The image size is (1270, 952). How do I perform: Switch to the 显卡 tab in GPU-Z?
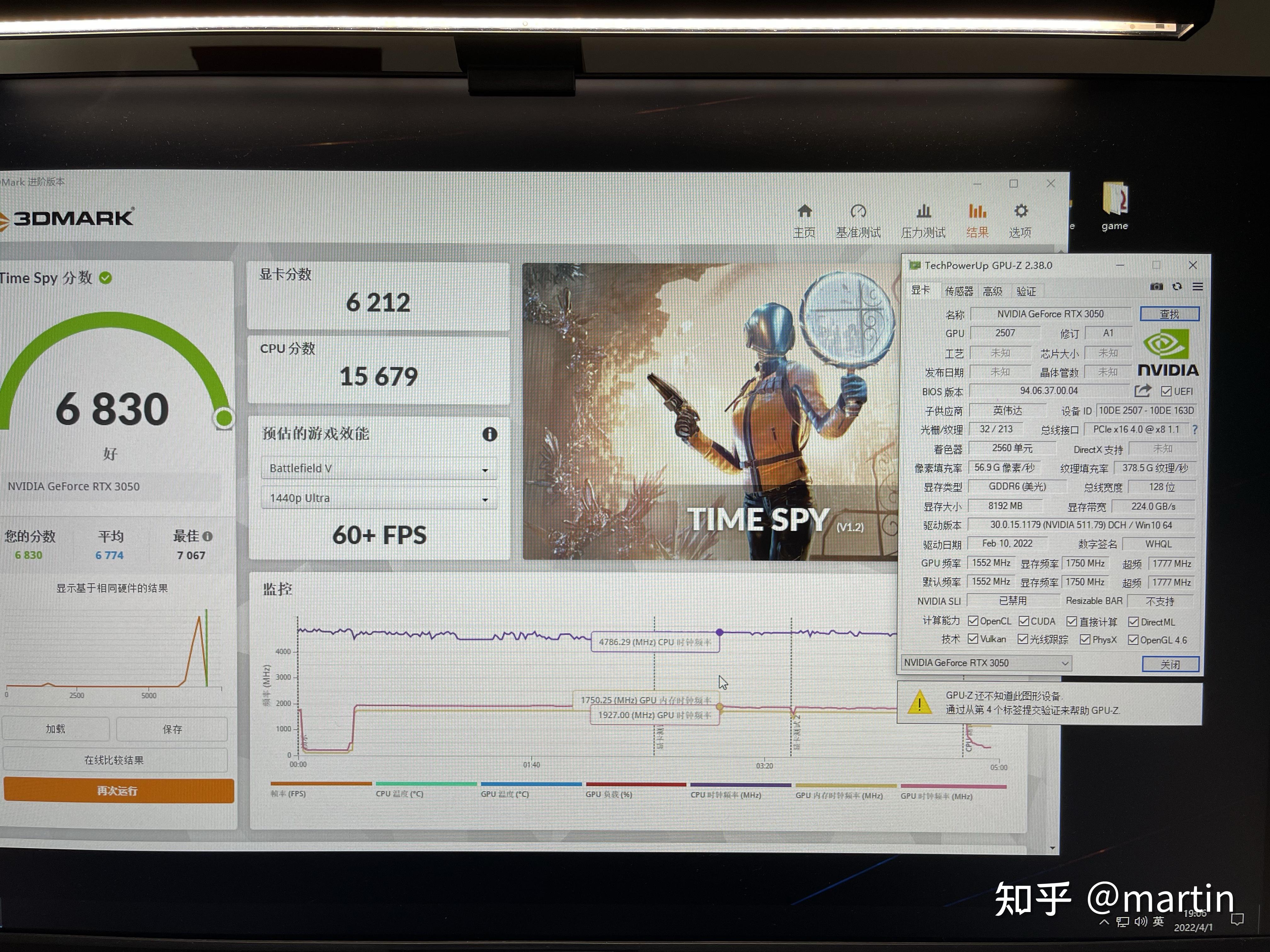click(921, 290)
